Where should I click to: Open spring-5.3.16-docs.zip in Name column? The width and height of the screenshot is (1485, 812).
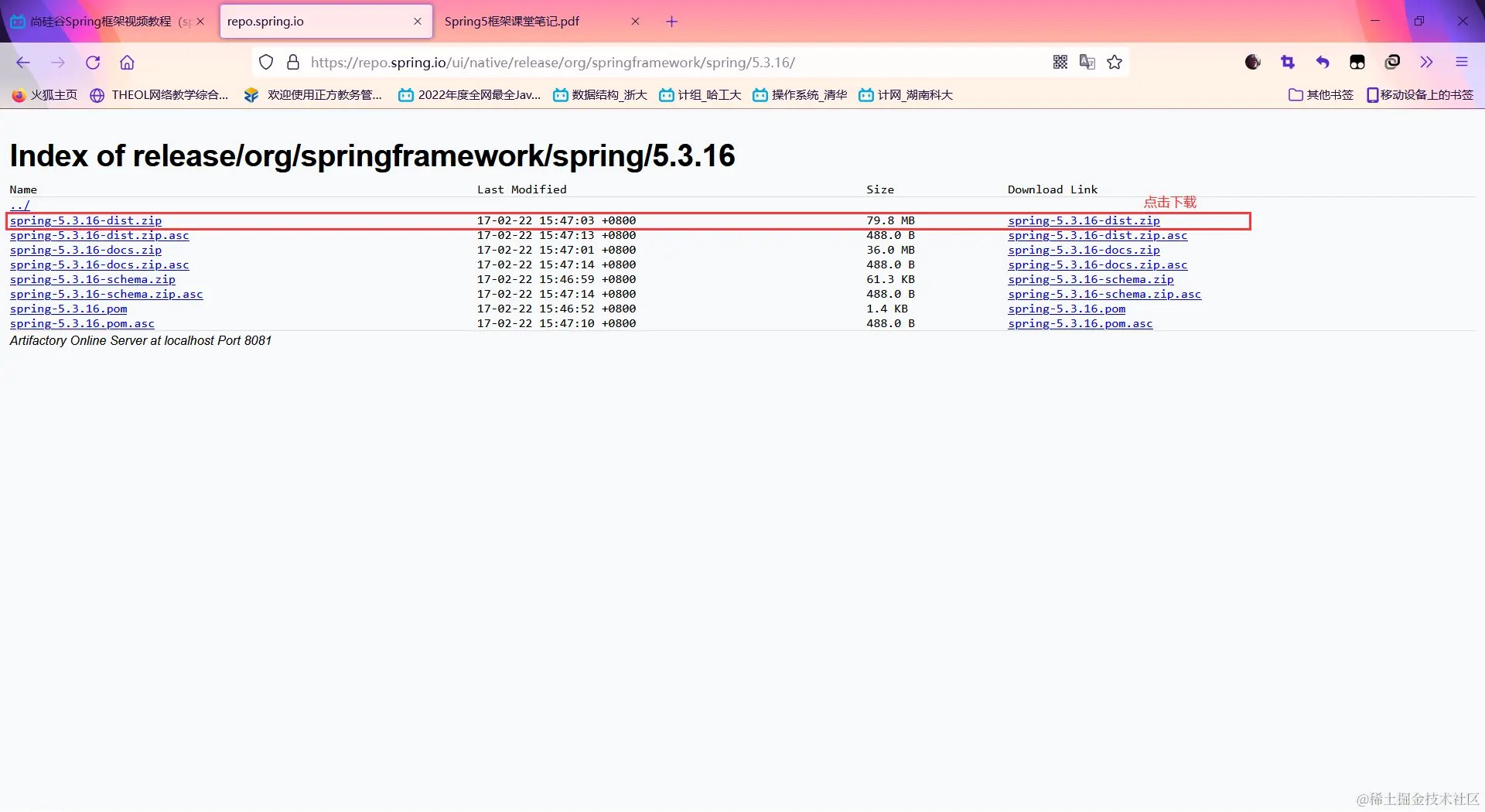(x=86, y=250)
